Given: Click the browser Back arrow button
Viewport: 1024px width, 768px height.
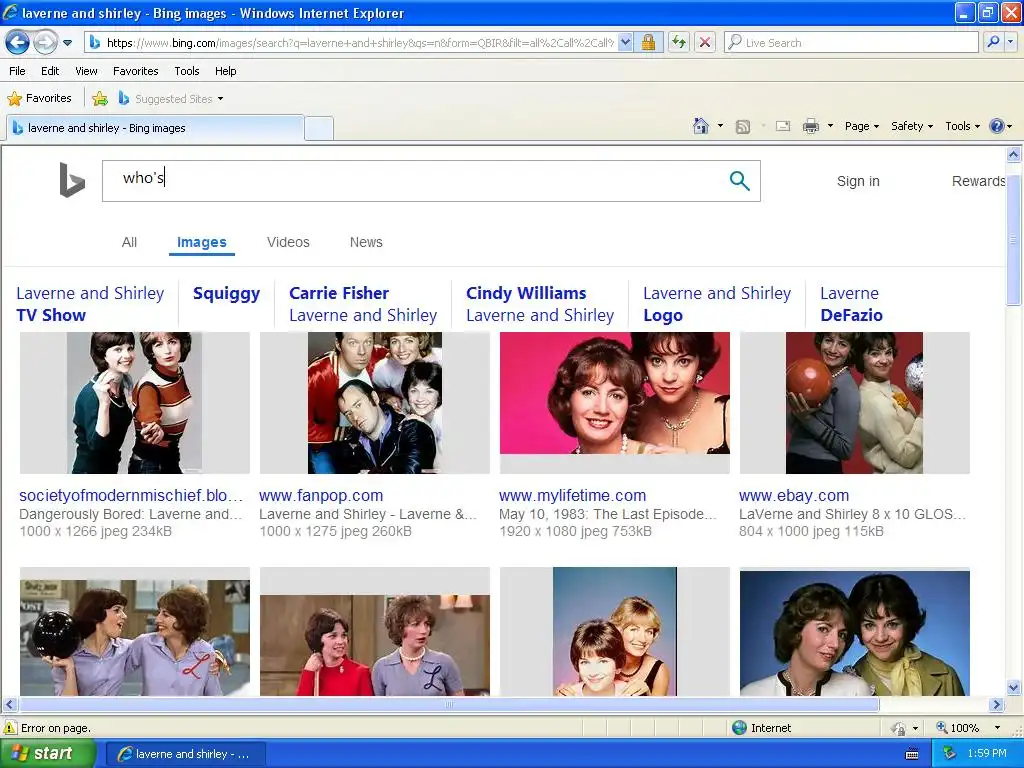Looking at the screenshot, I should point(18,43).
